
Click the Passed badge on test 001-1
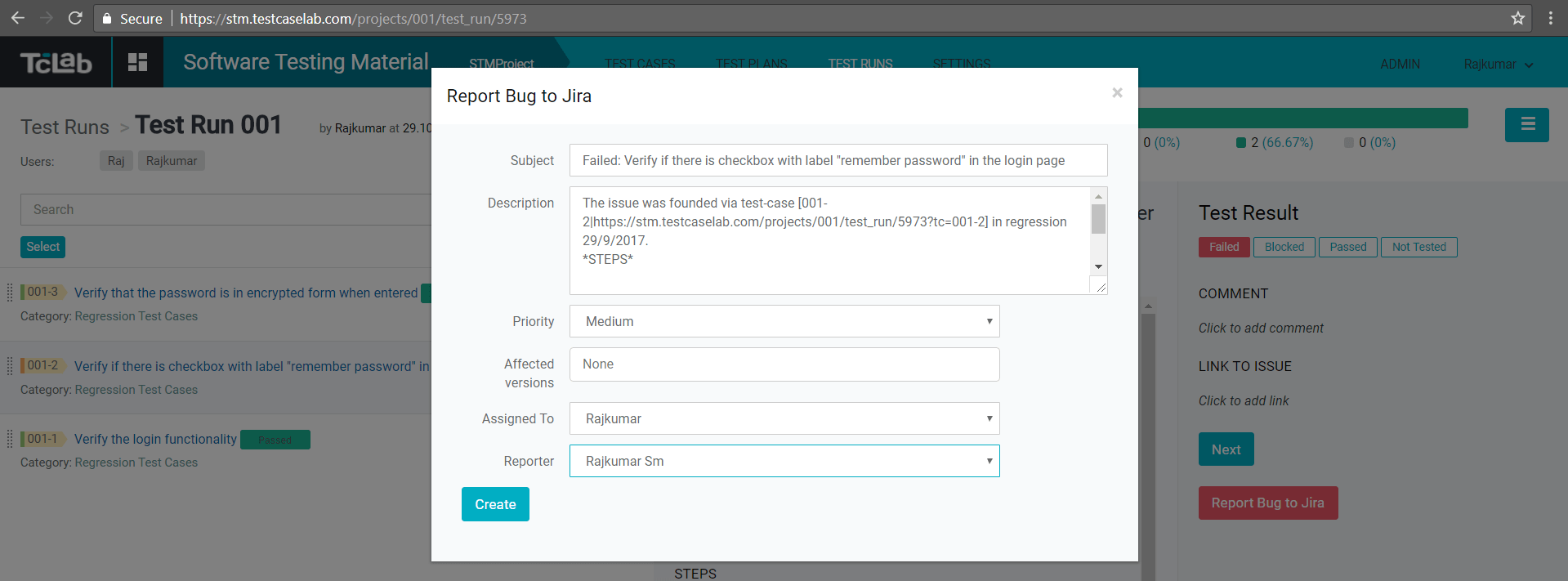point(275,440)
